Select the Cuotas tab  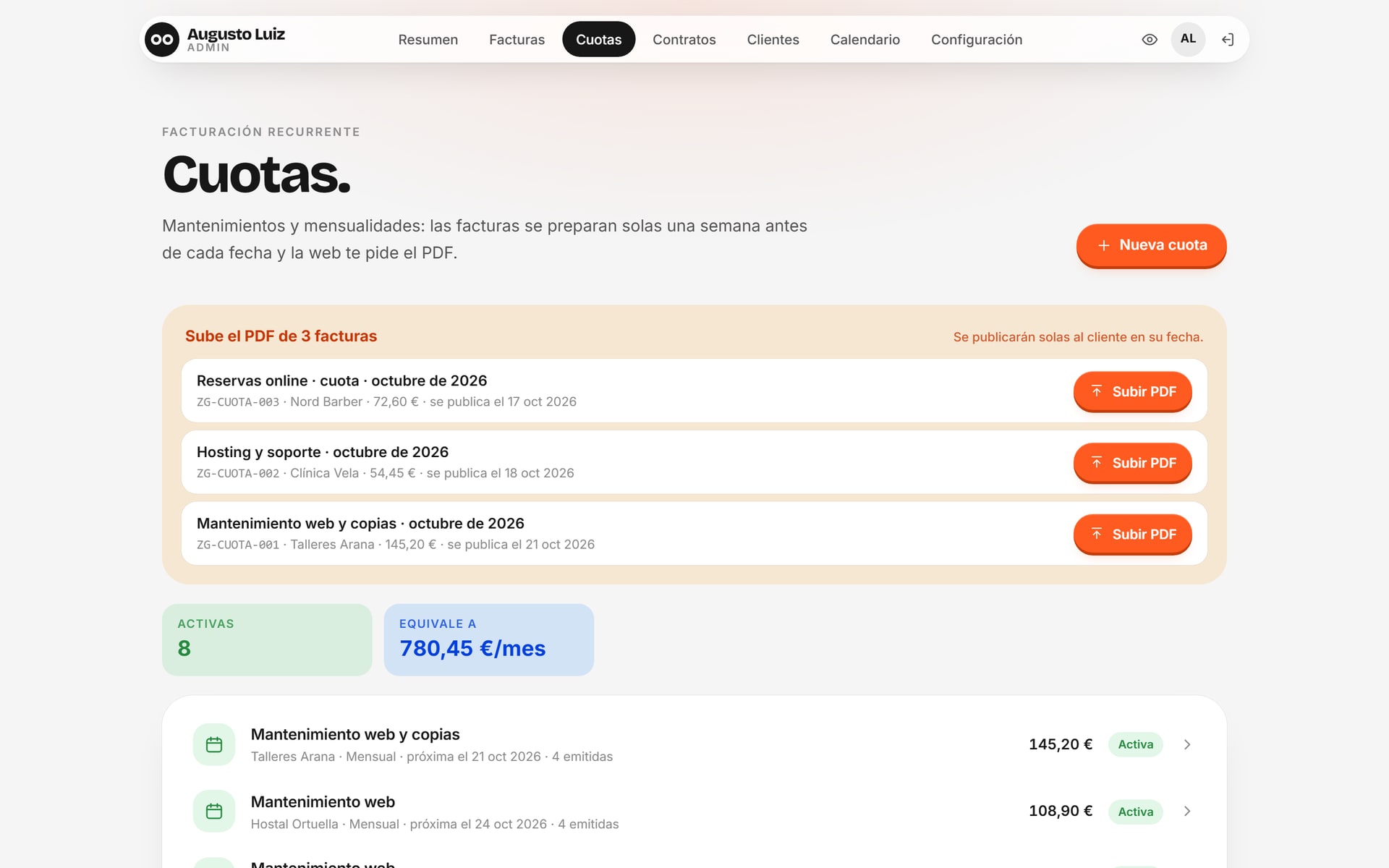598,39
